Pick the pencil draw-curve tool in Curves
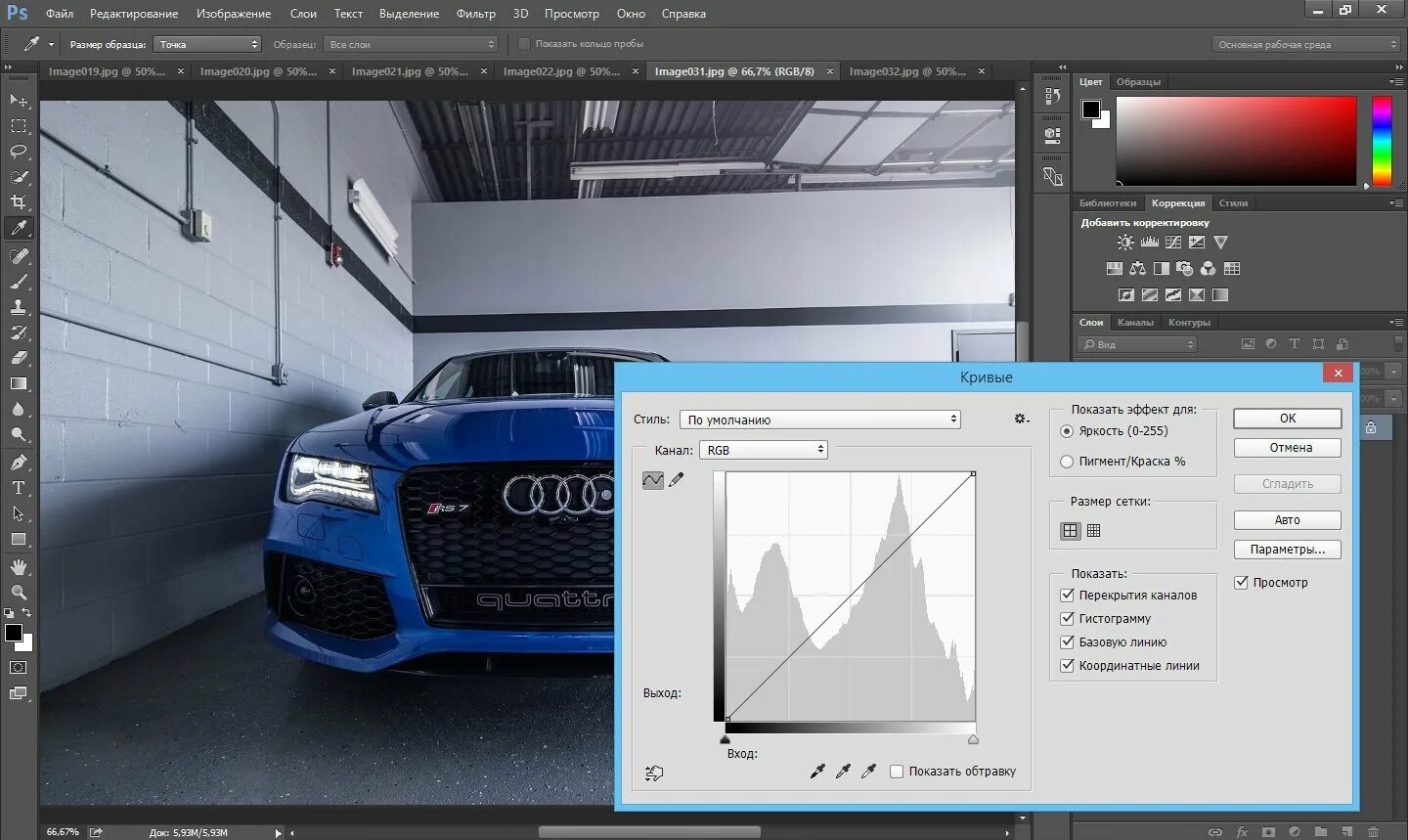The width and height of the screenshot is (1408, 840). (x=676, y=479)
